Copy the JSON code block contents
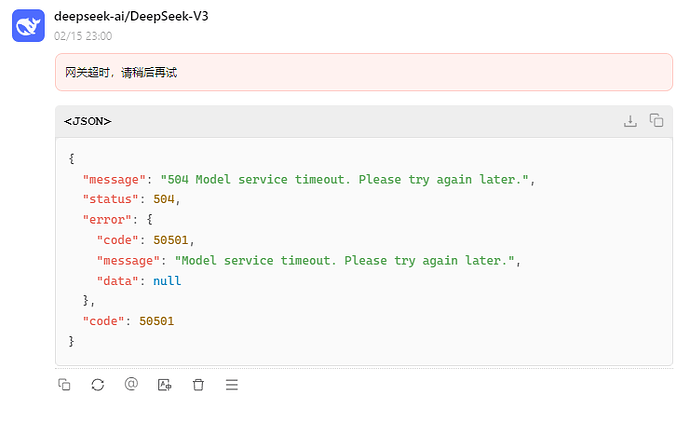Viewport: 690px width, 435px height. click(656, 120)
